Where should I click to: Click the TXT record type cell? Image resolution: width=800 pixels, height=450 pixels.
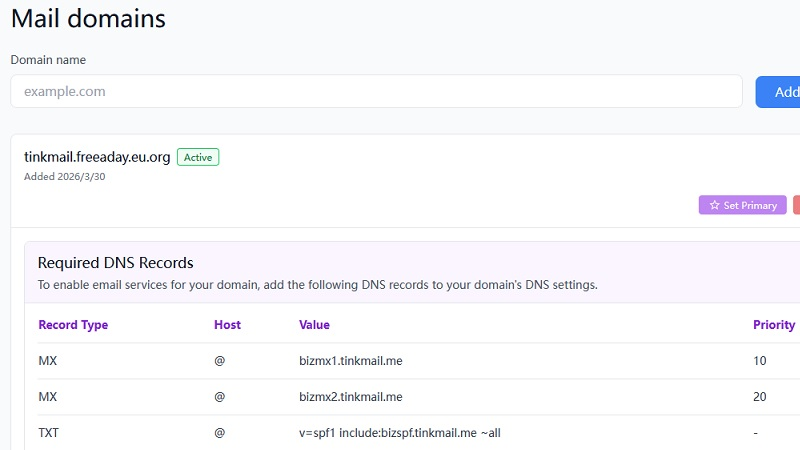pyautogui.click(x=48, y=433)
